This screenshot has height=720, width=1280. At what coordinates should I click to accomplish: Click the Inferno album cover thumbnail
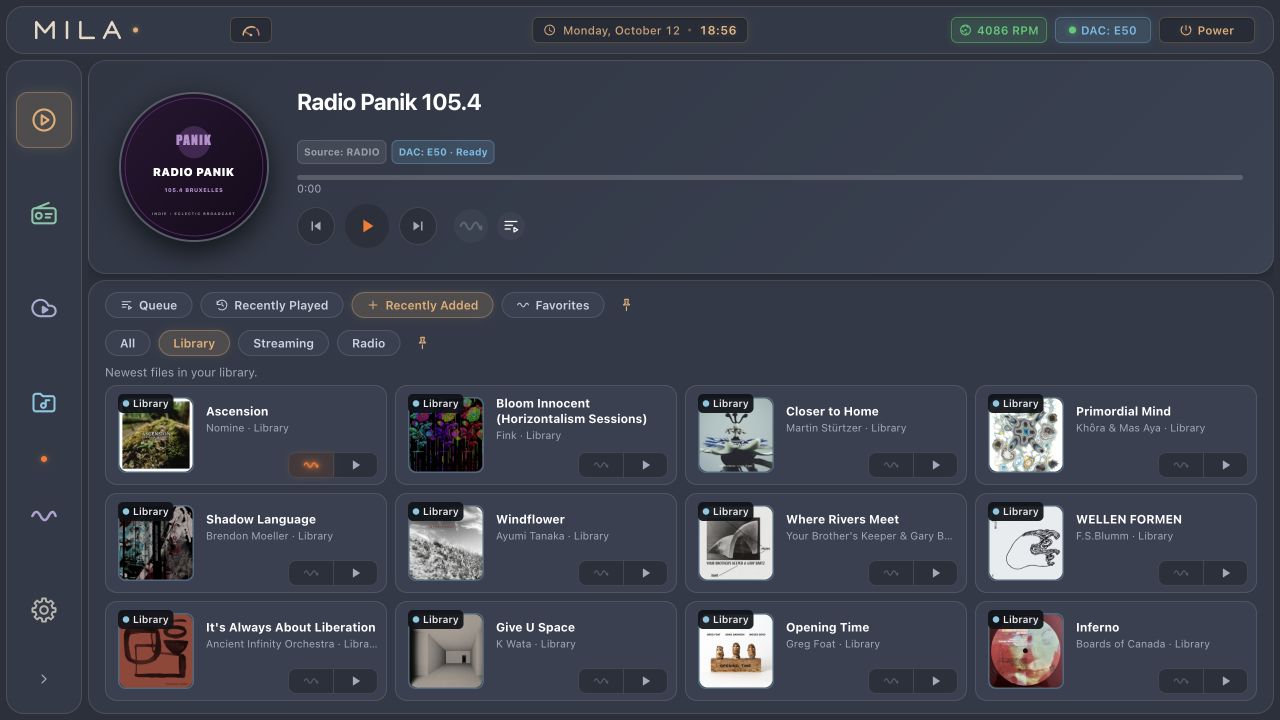(1026, 651)
